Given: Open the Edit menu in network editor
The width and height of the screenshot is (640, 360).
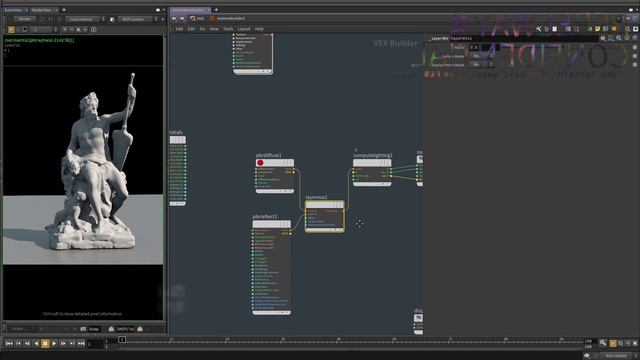Looking at the screenshot, I should click(191, 29).
